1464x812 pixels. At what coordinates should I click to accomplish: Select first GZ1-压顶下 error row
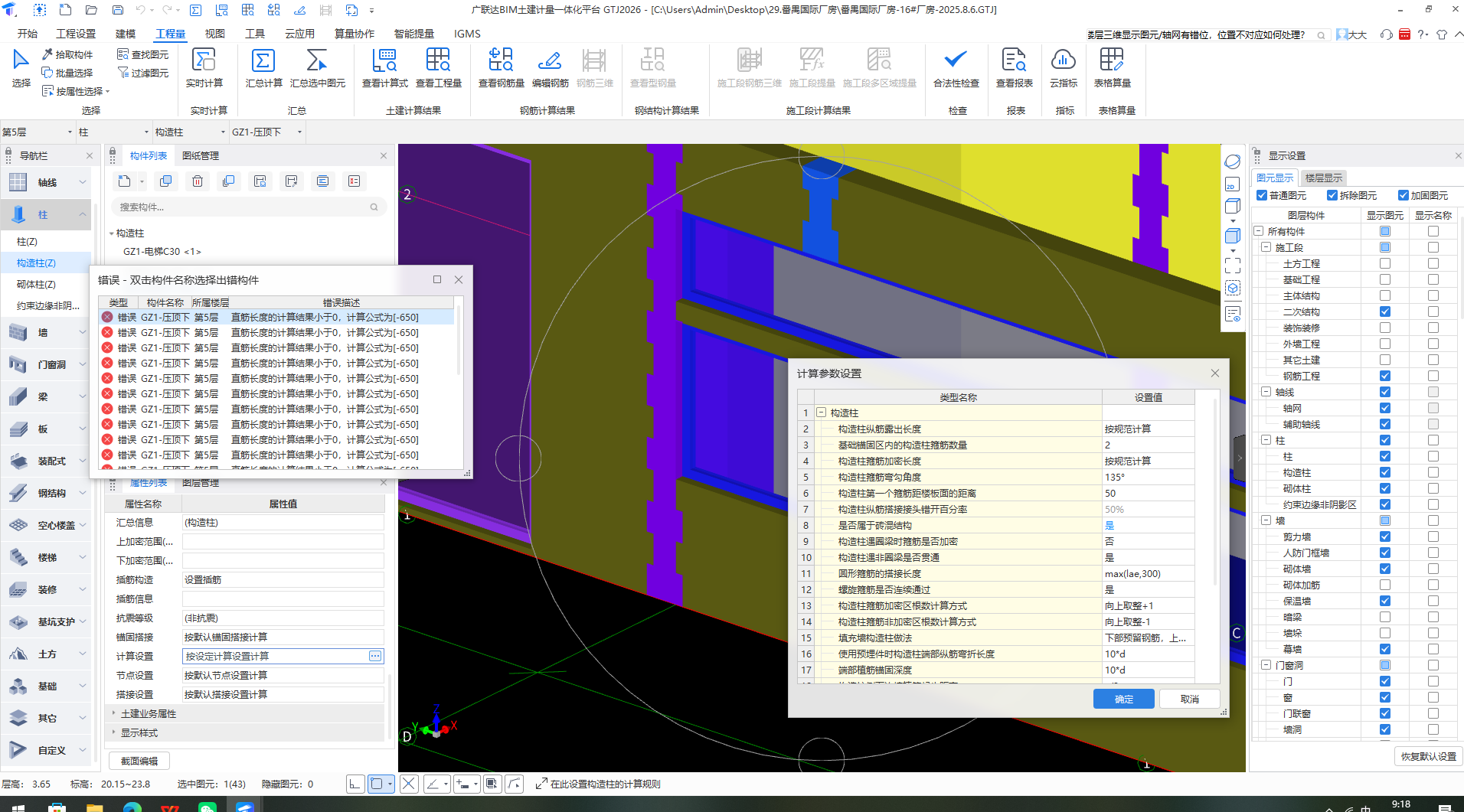[277, 317]
